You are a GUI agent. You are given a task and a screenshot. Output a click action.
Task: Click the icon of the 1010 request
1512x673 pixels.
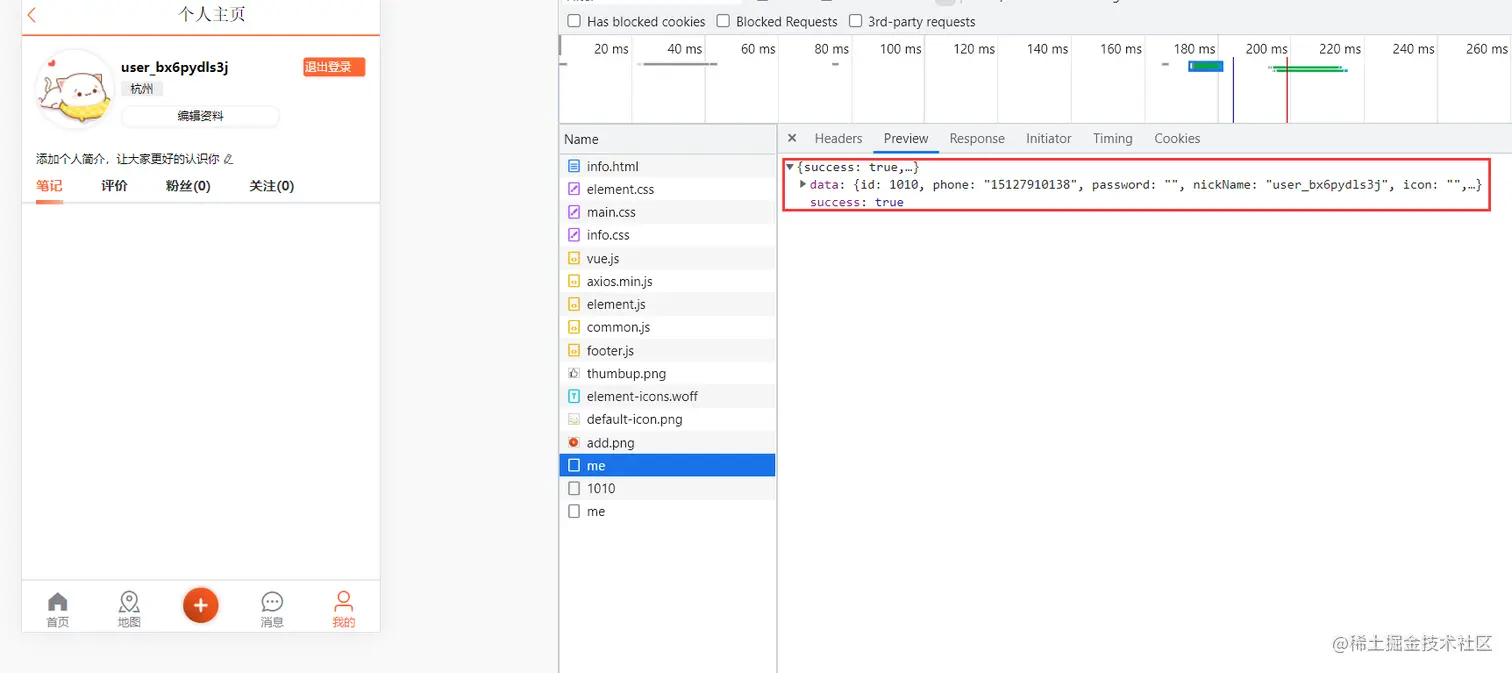point(574,488)
